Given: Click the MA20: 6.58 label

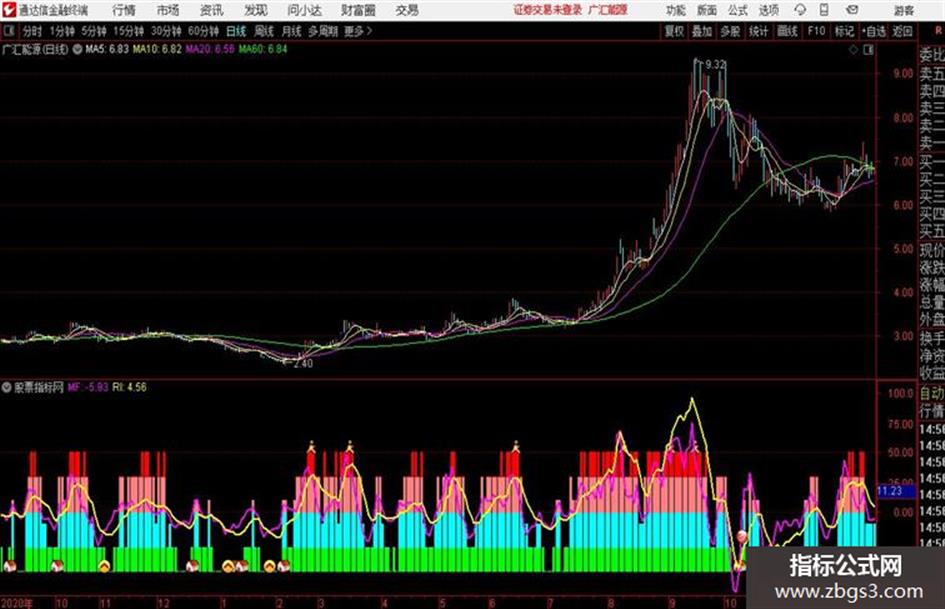Looking at the screenshot, I should tap(210, 49).
